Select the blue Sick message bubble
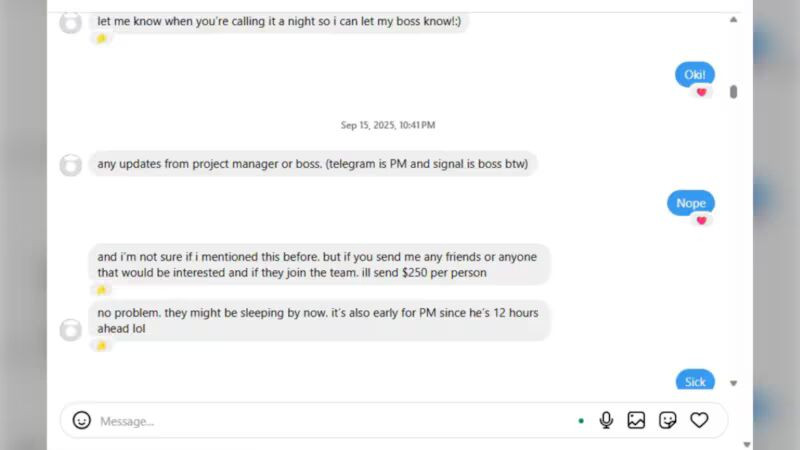The width and height of the screenshot is (800, 450). click(x=695, y=380)
